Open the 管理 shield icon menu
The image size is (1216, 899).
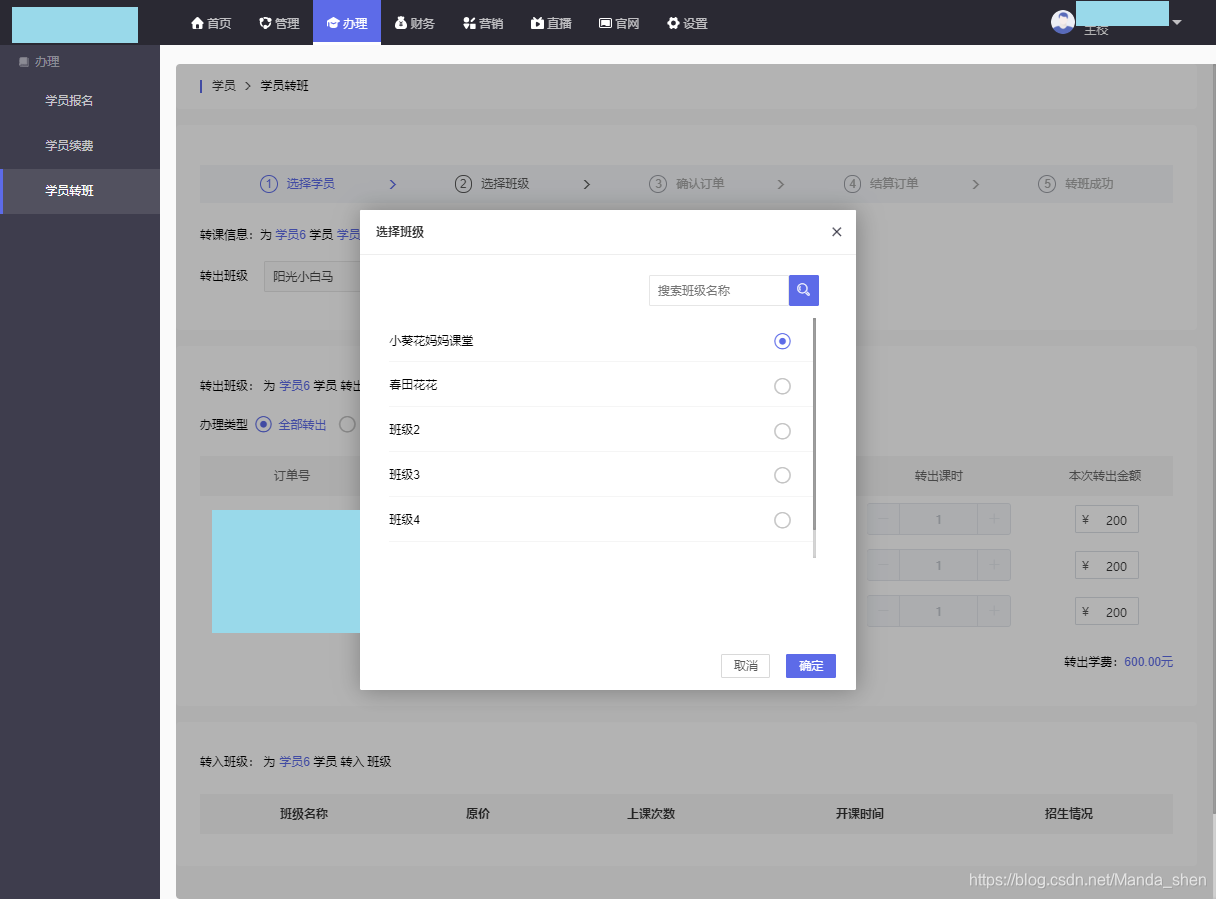click(x=261, y=22)
